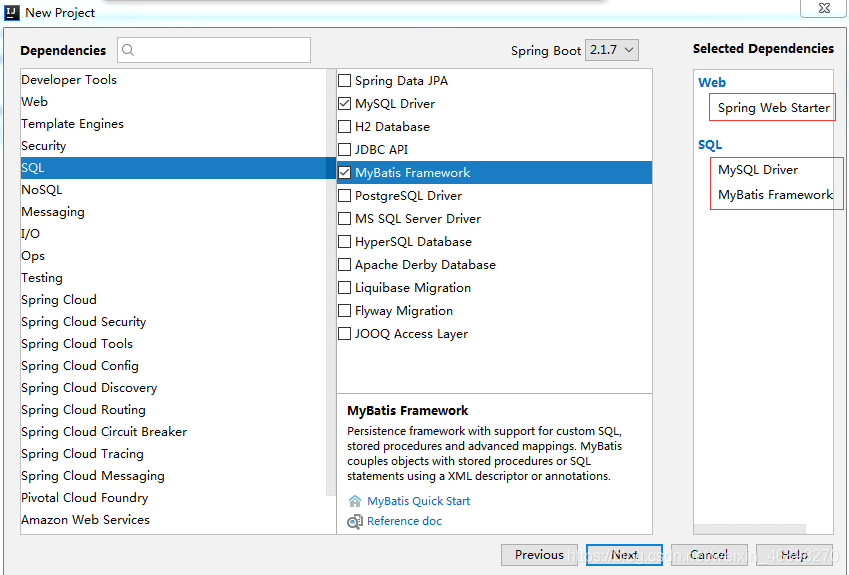The image size is (849, 575).
Task: Choose the Spring Cloud Security category
Action: (x=84, y=322)
